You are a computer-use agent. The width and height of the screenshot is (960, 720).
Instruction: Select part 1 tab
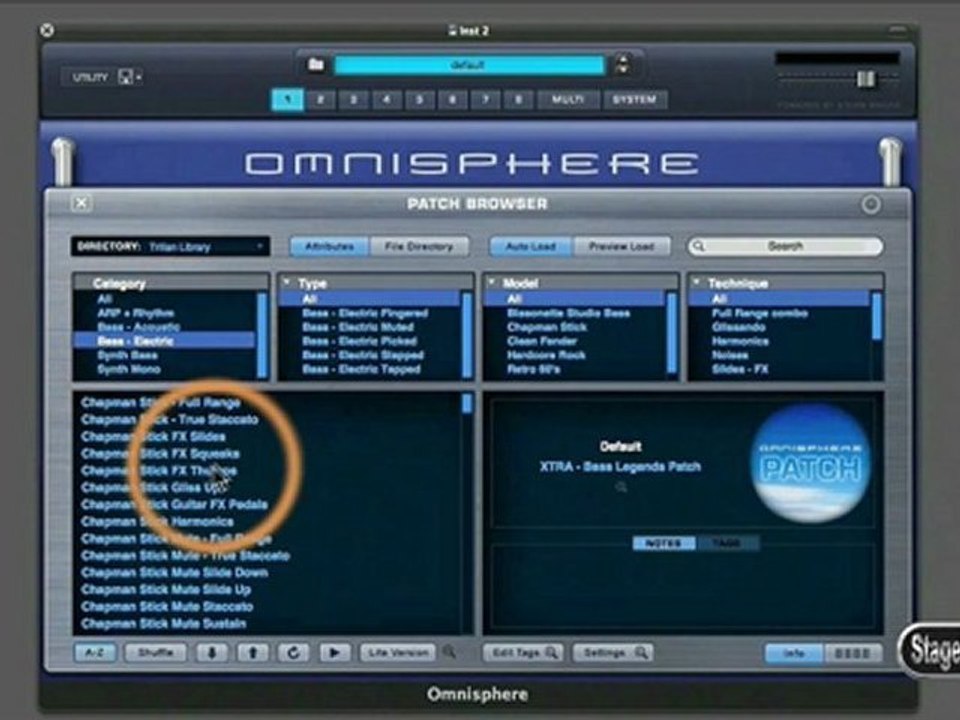[x=288, y=100]
